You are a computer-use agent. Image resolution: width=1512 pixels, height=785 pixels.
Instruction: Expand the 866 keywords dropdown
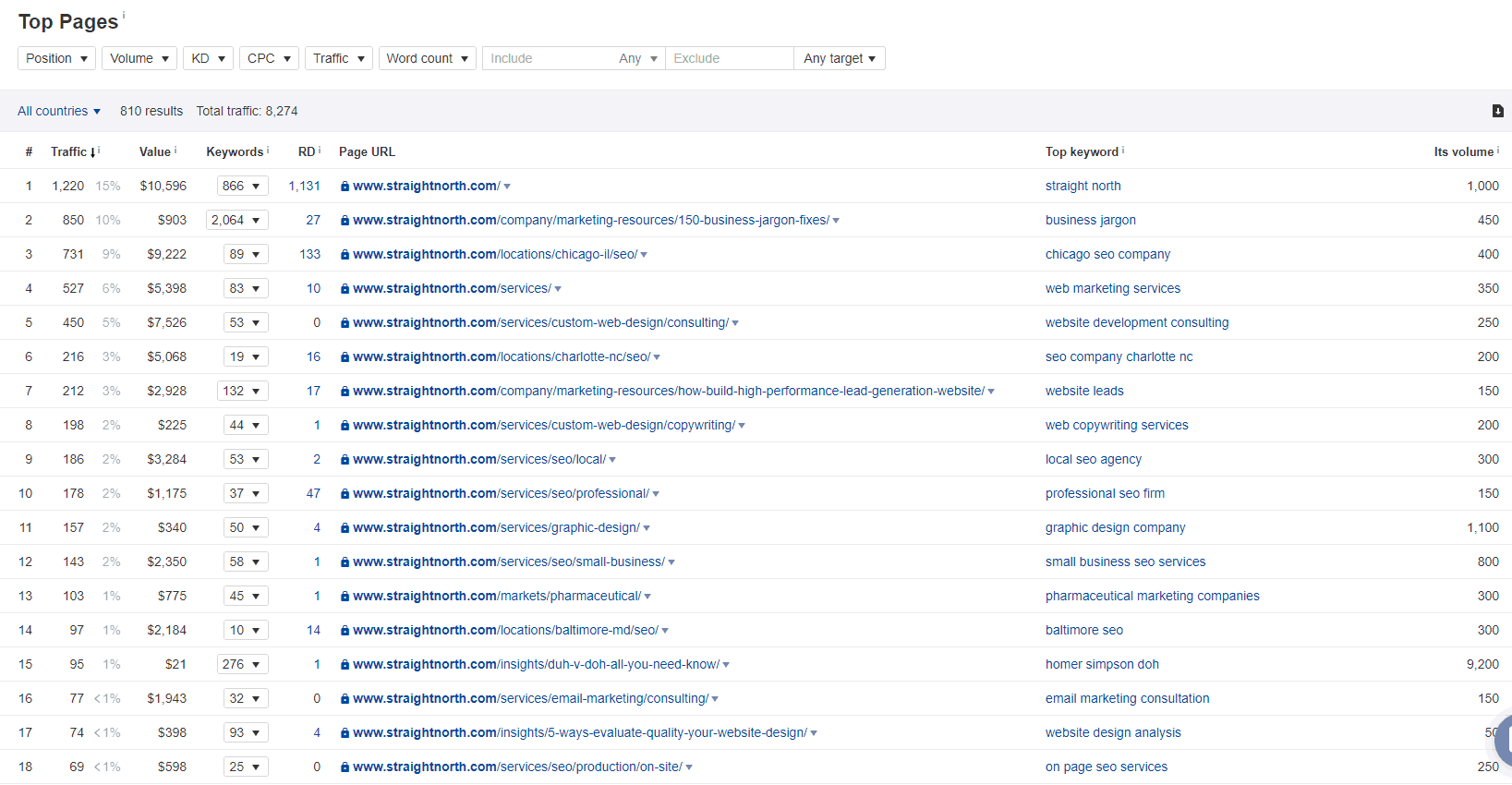243,186
